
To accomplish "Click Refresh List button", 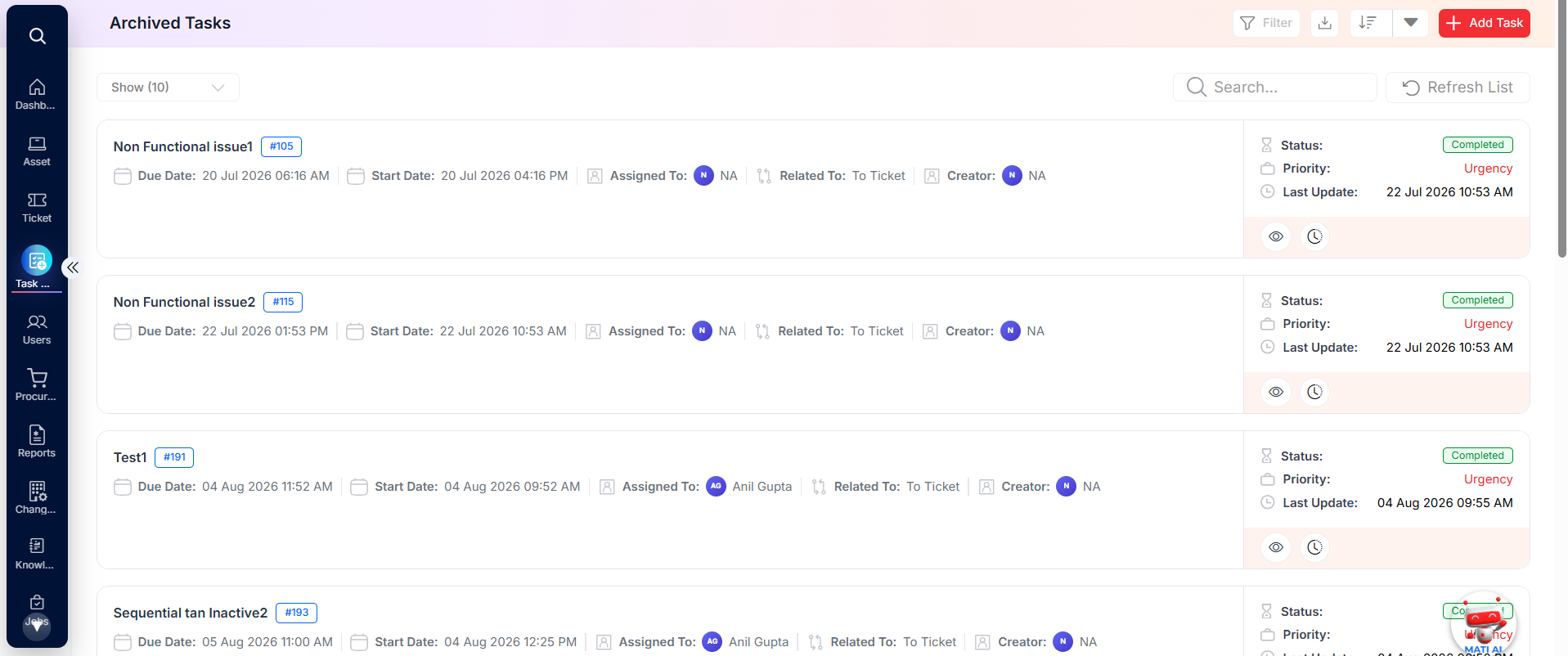I will click(1458, 88).
